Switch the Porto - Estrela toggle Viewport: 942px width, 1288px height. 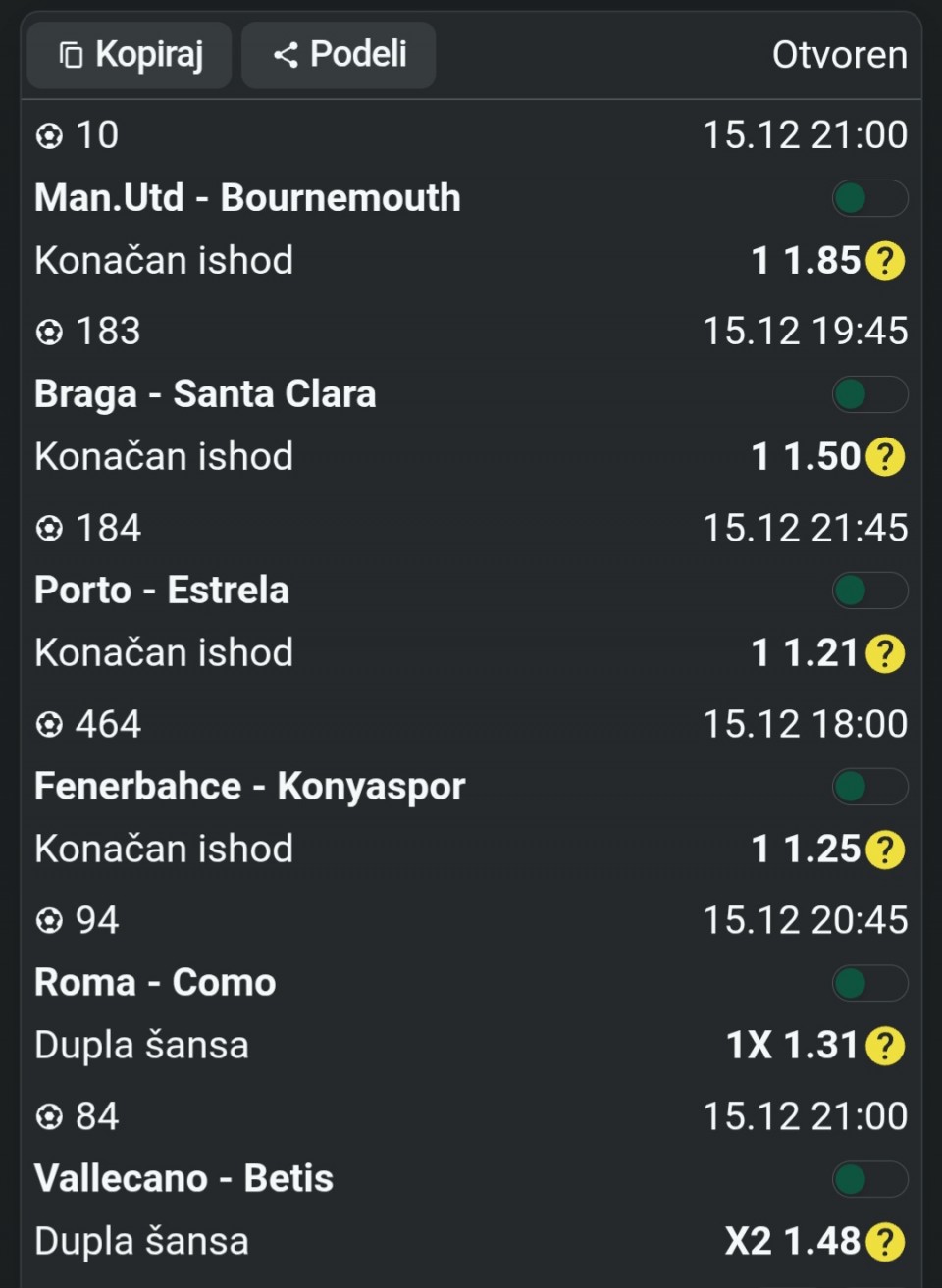point(869,591)
